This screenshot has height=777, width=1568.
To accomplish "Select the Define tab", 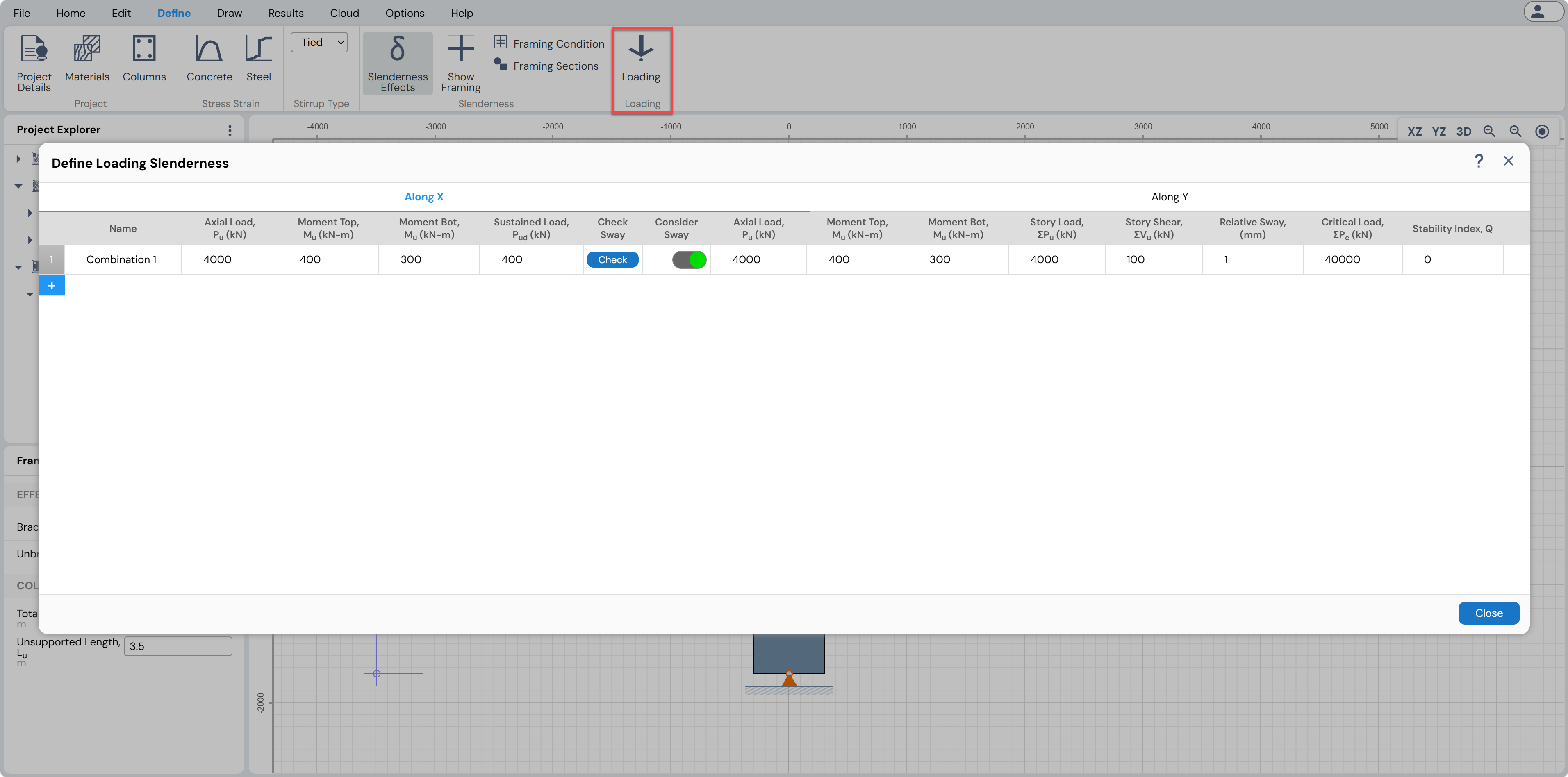I will pyautogui.click(x=174, y=13).
